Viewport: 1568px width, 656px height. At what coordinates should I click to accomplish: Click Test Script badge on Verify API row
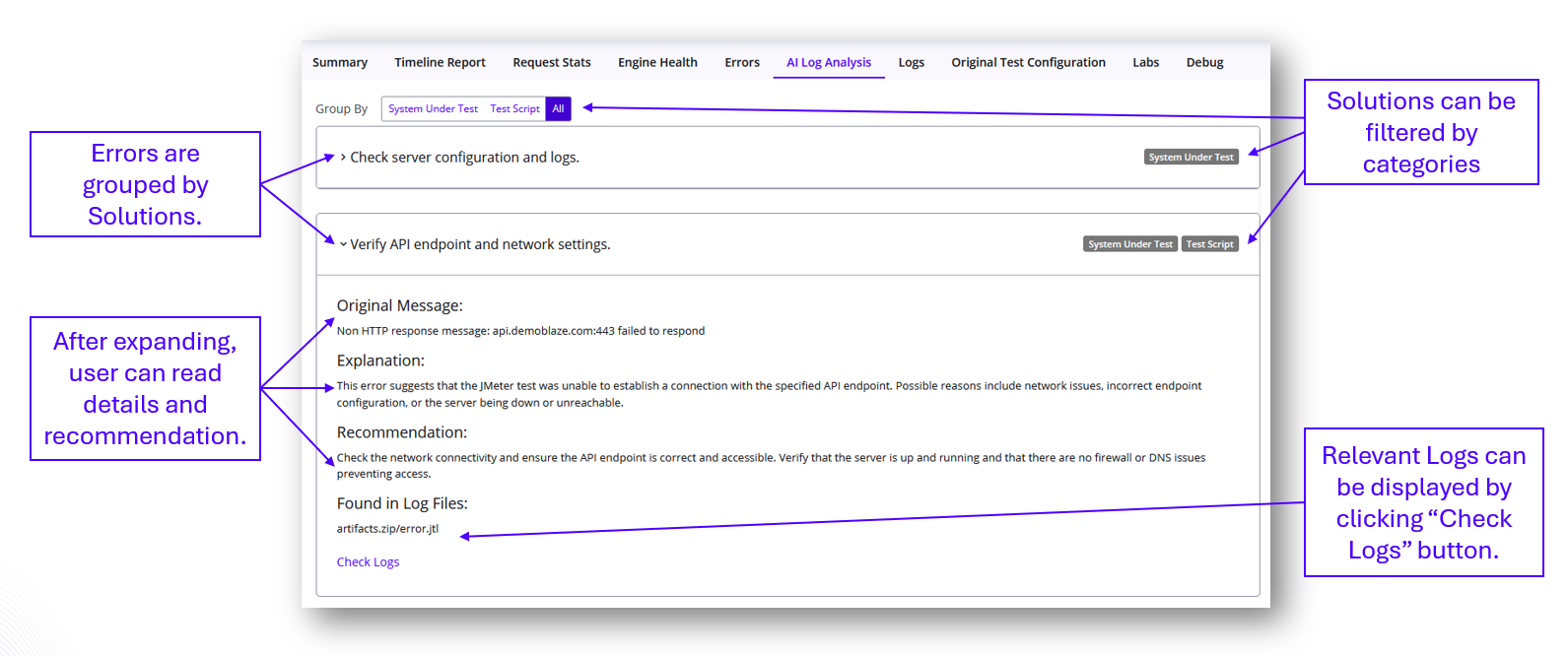click(1209, 244)
